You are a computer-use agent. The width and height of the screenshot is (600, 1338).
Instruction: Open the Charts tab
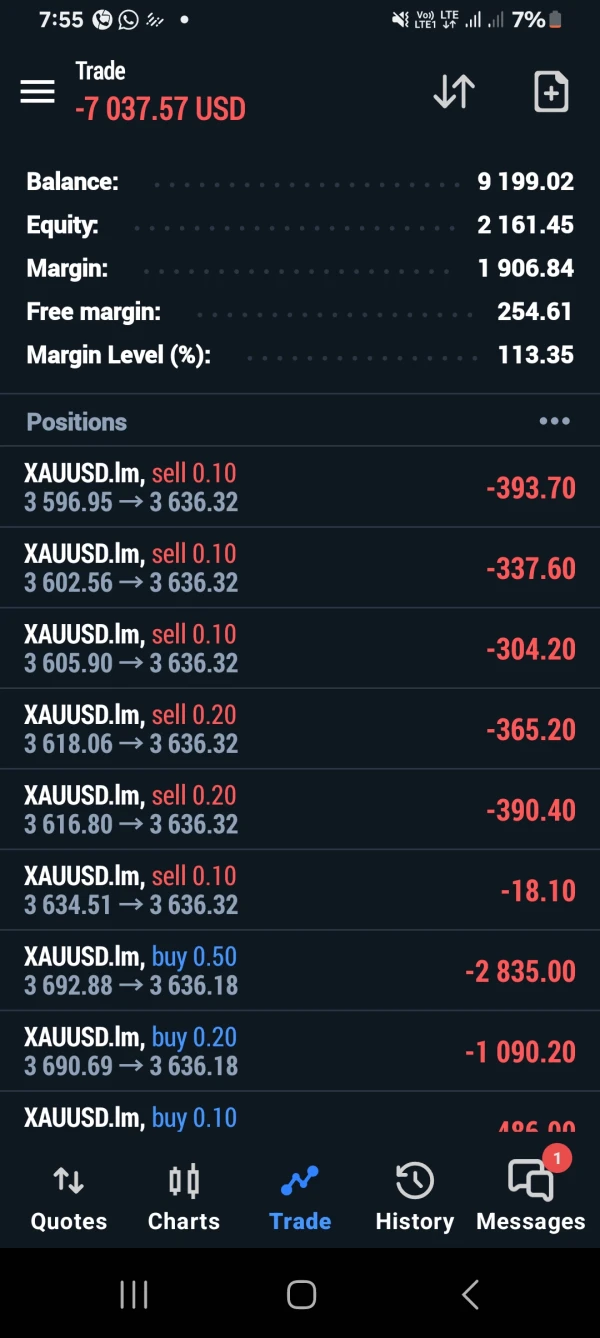[x=184, y=1198]
